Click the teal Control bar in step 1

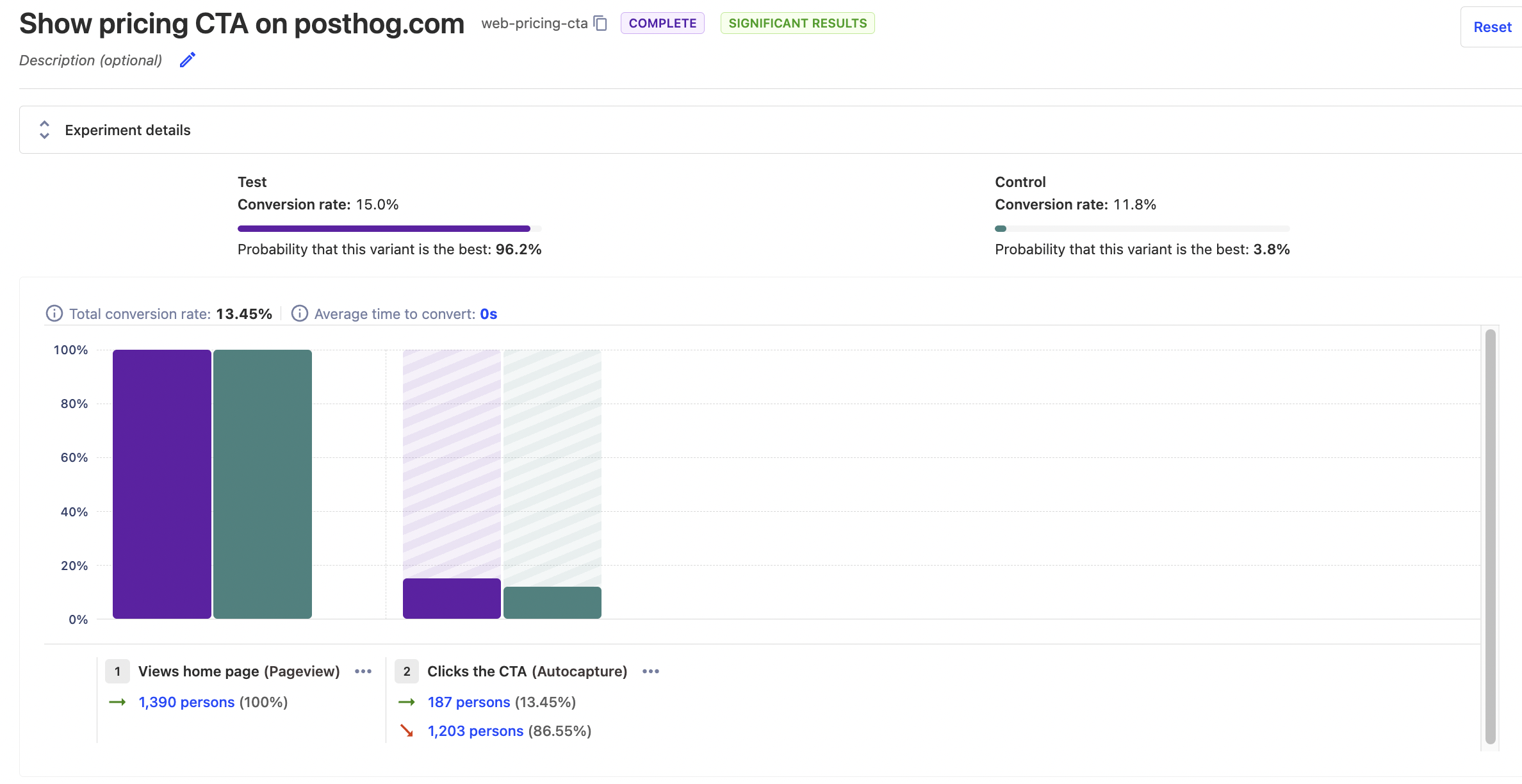pos(263,484)
